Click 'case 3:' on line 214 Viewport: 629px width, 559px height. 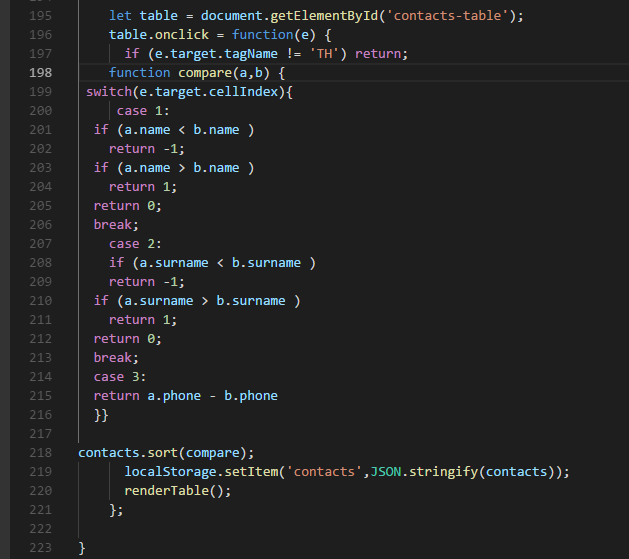point(120,377)
